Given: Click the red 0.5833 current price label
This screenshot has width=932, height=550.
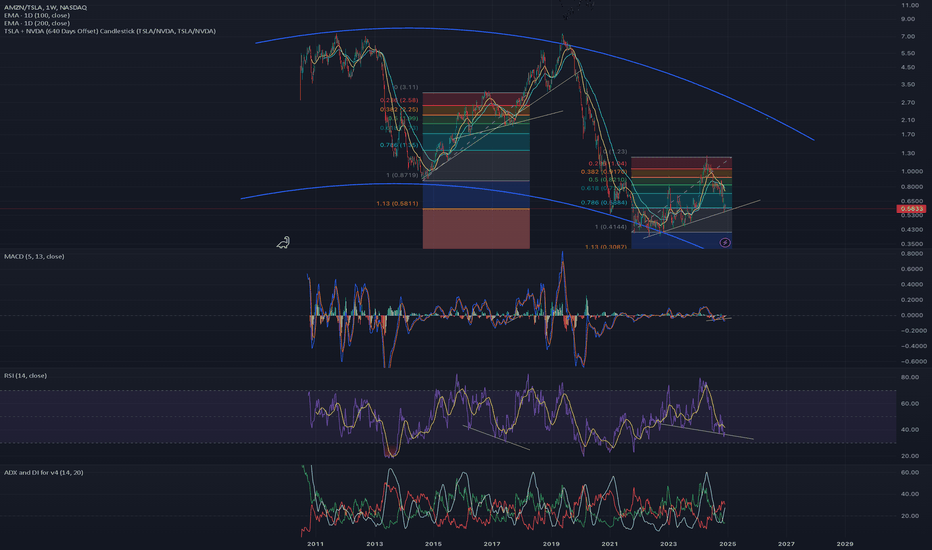Looking at the screenshot, I should coord(911,209).
